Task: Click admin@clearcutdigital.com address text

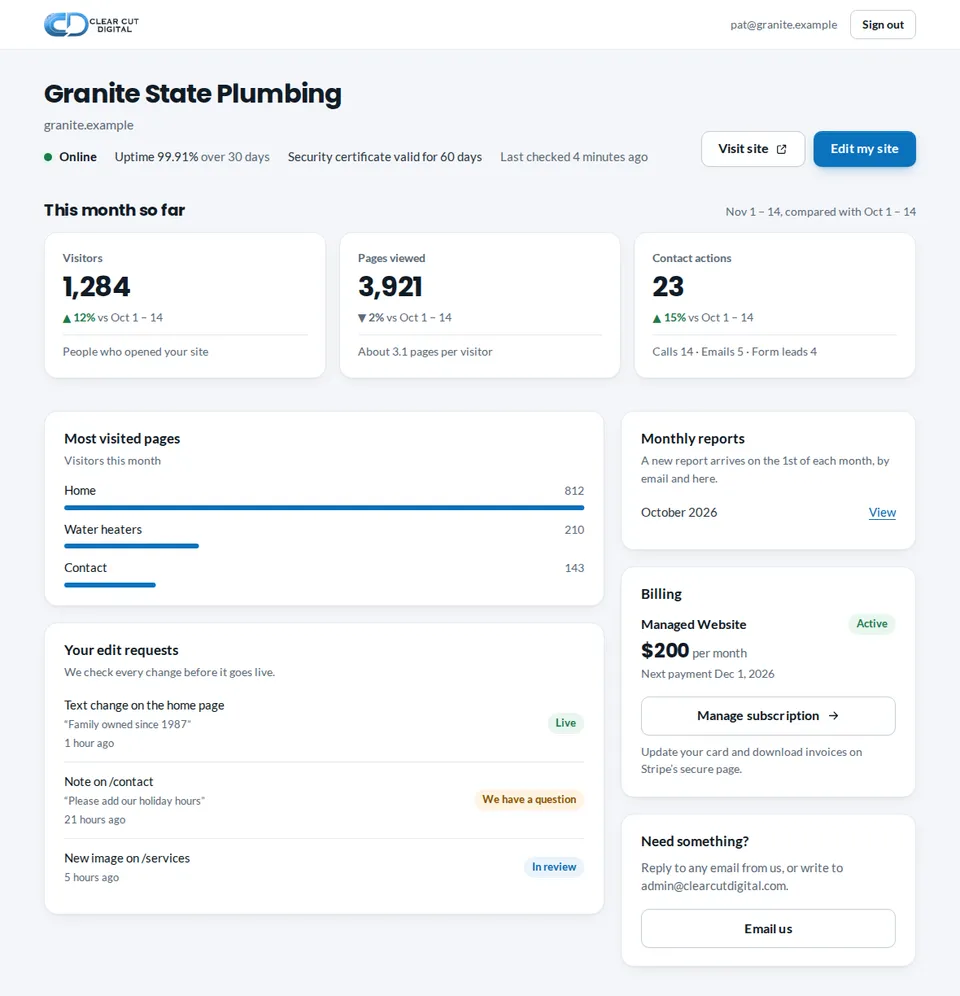Action: (x=715, y=885)
